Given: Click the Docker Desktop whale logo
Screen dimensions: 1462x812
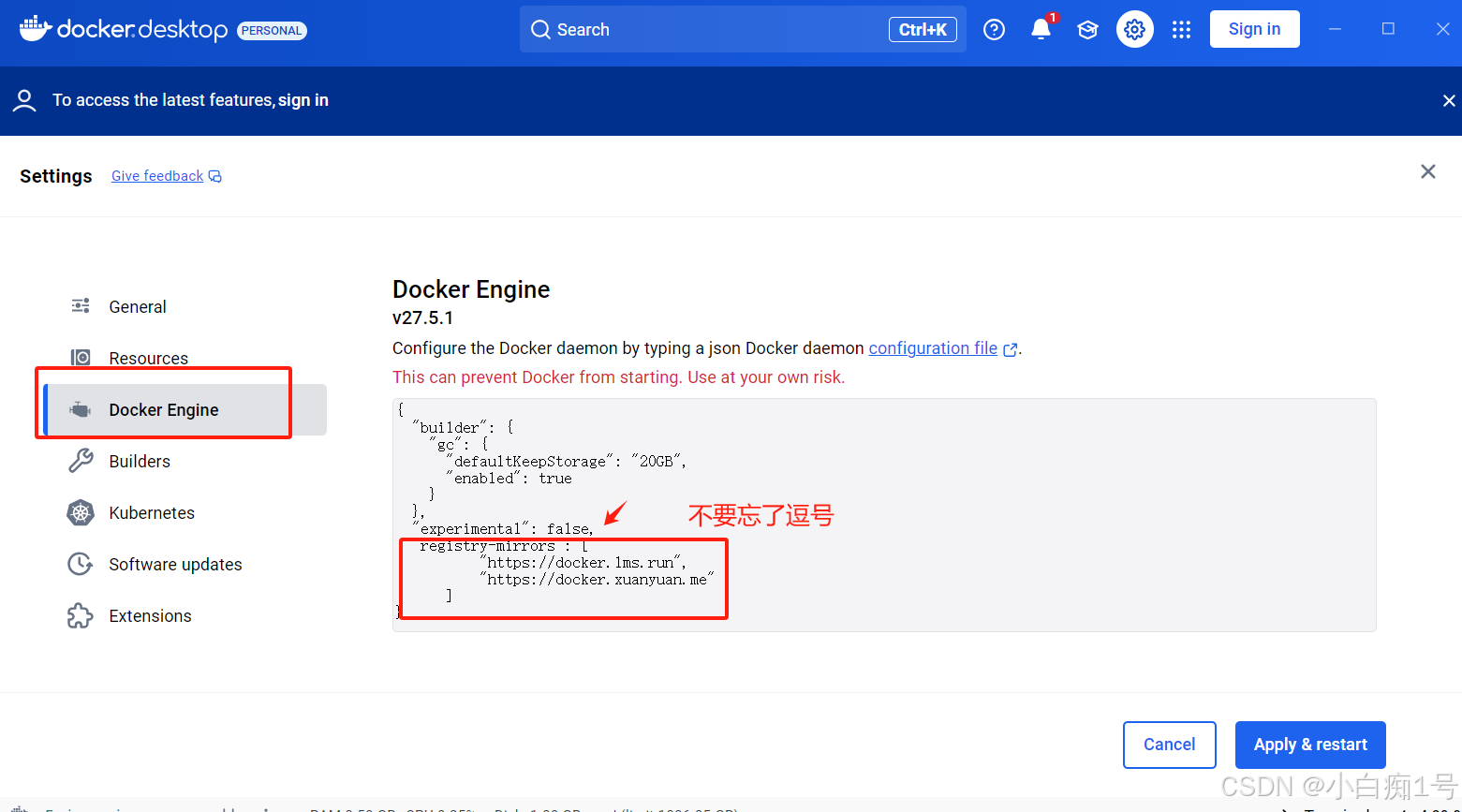Looking at the screenshot, I should point(36,29).
